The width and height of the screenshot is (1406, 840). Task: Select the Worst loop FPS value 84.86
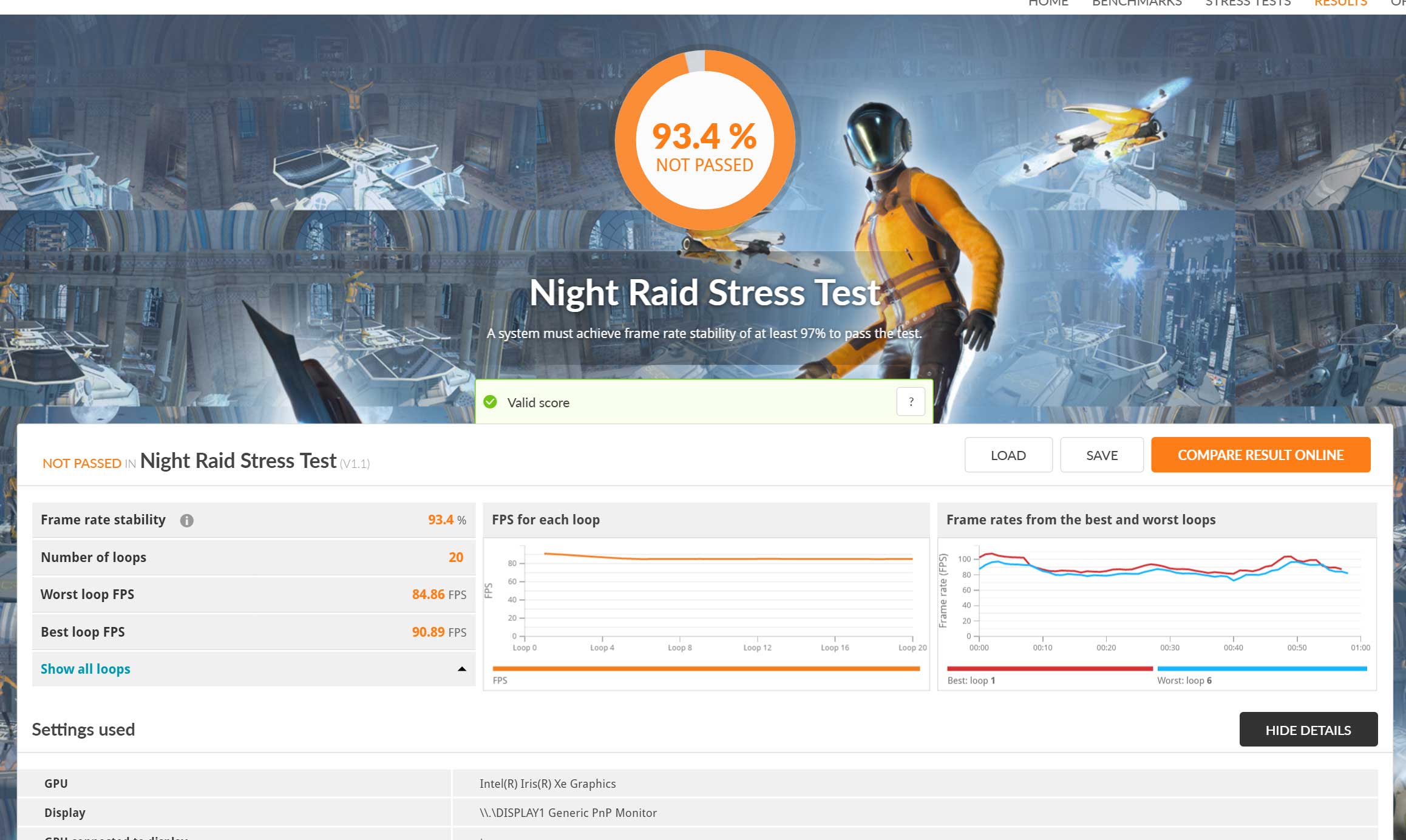coord(429,594)
